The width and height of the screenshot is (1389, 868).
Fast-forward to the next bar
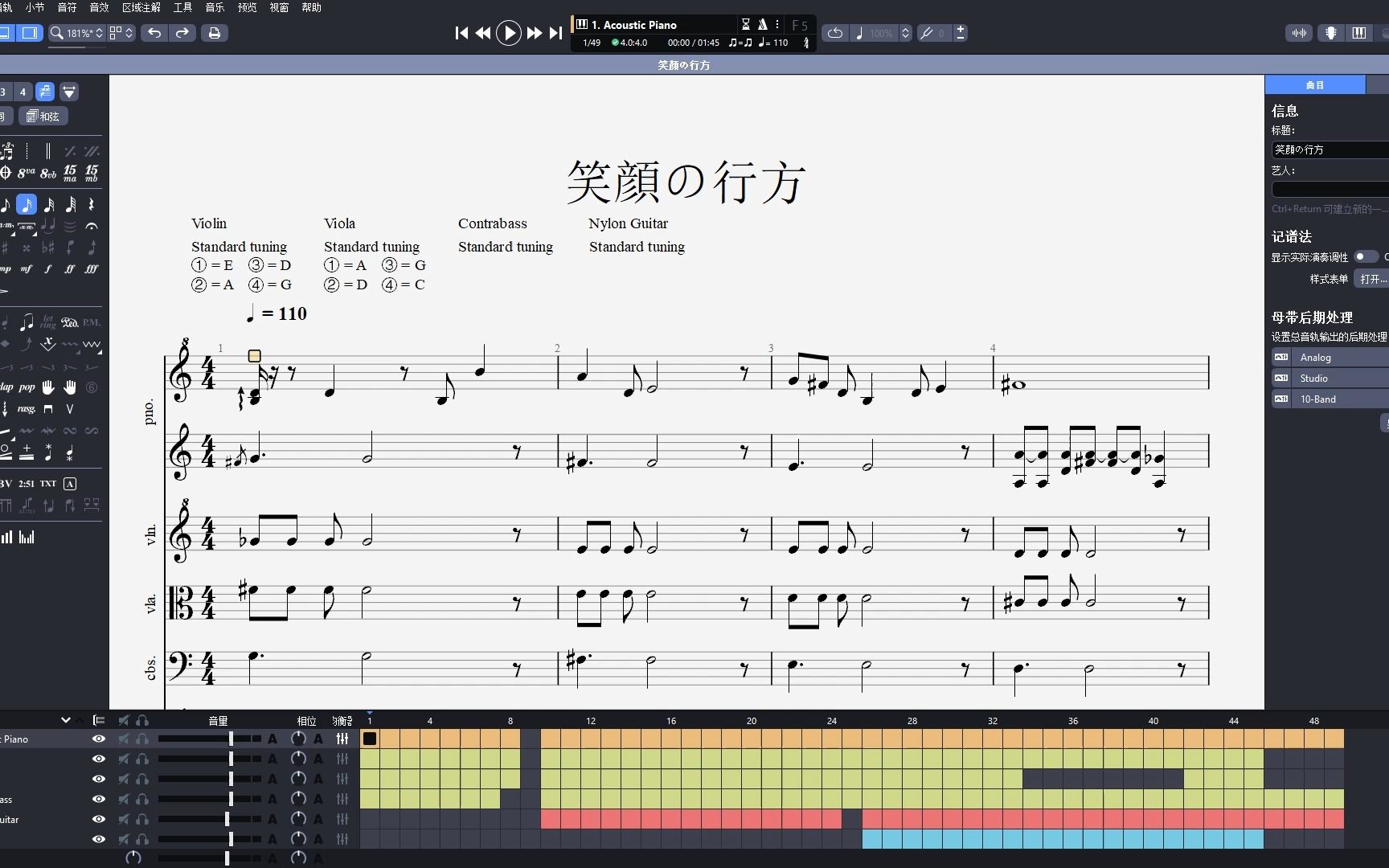[x=534, y=33]
